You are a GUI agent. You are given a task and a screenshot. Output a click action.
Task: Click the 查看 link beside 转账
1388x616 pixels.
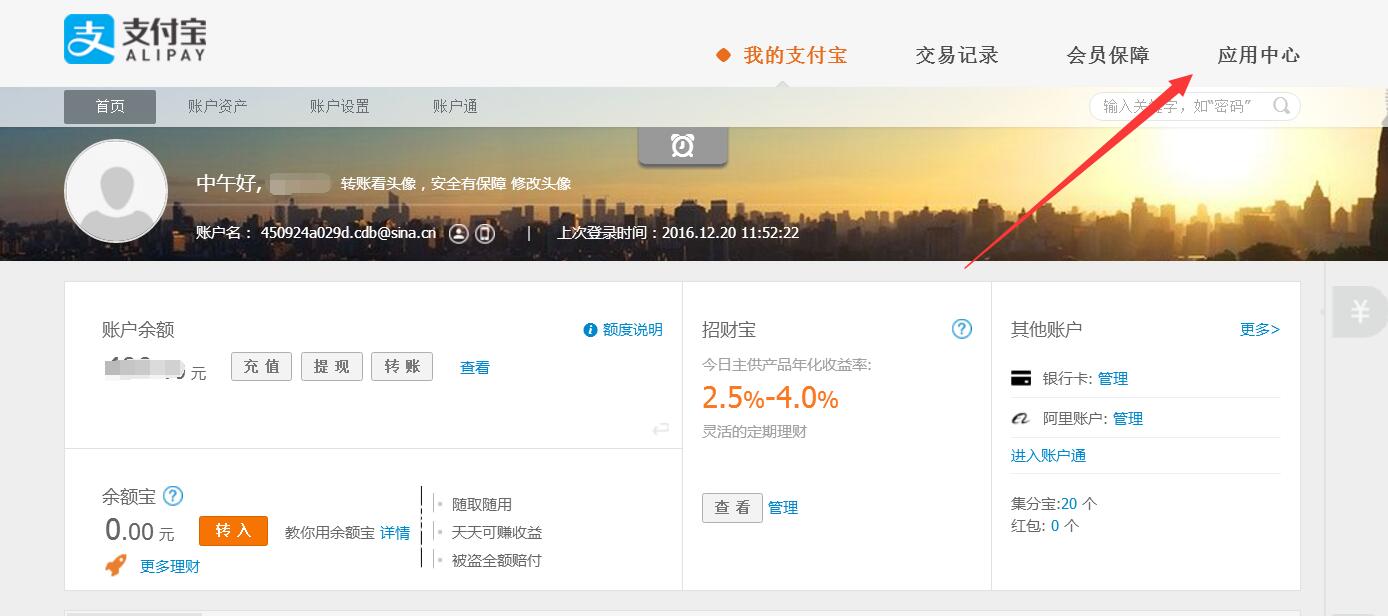pyautogui.click(x=475, y=367)
